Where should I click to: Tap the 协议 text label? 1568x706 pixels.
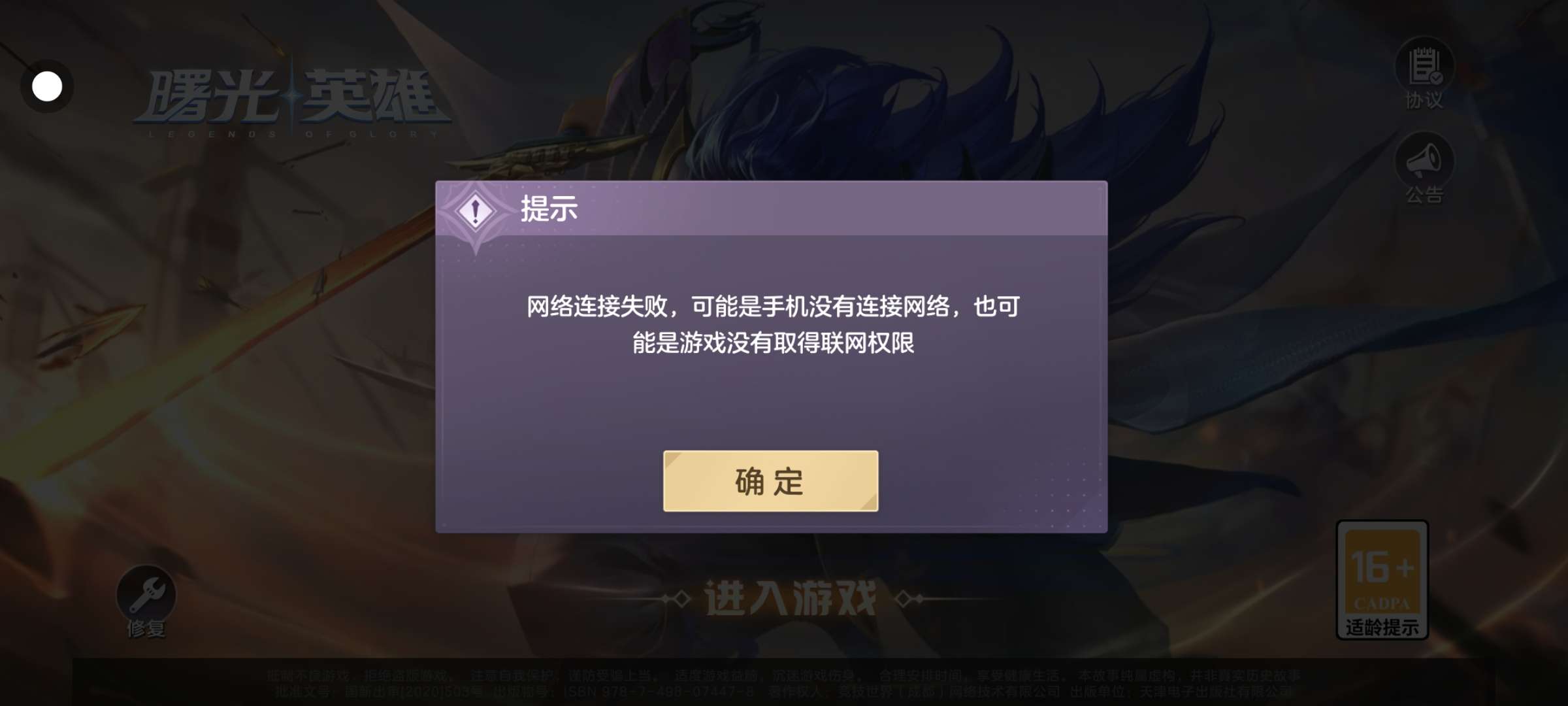pos(1424,100)
